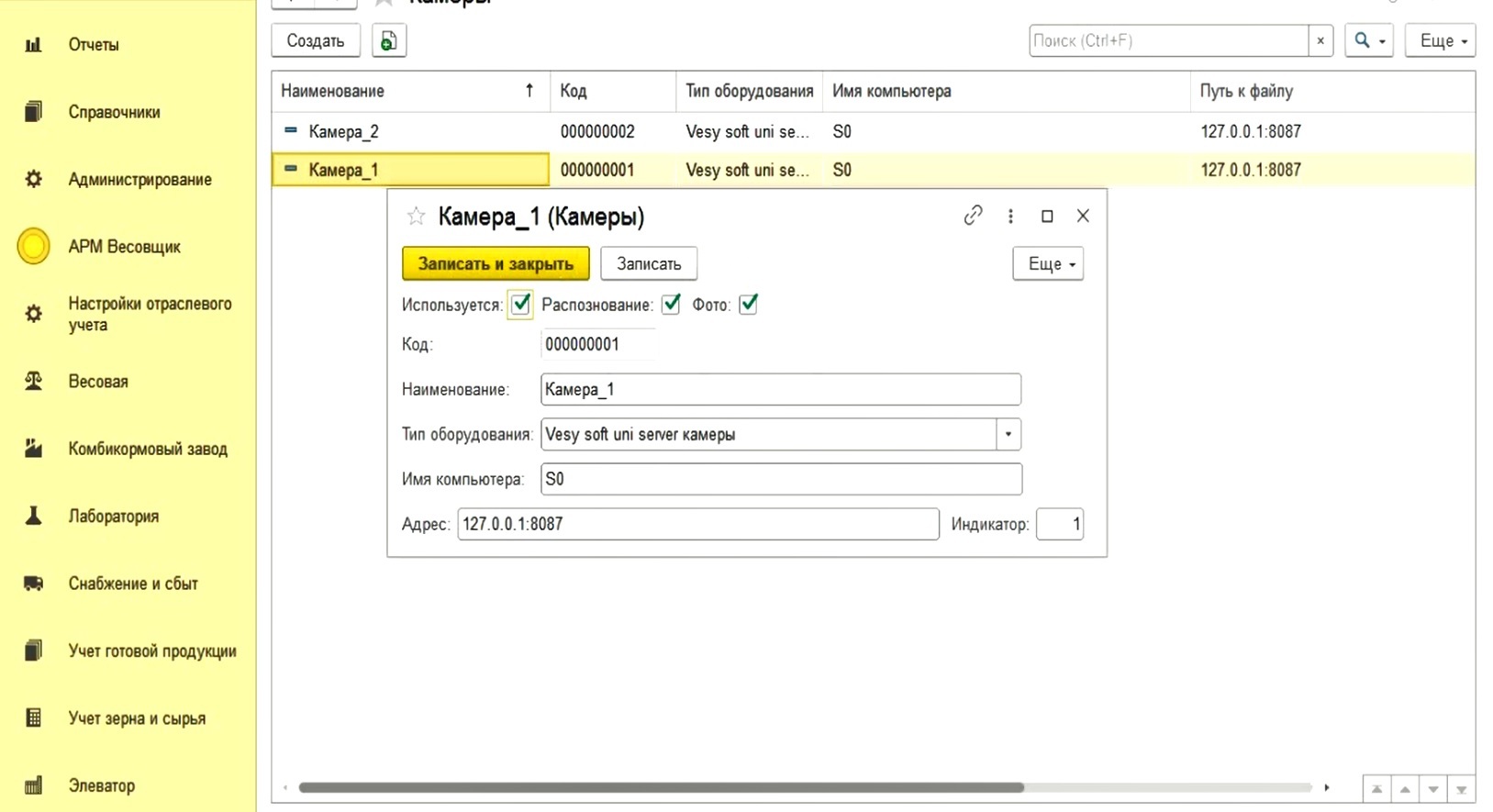Image resolution: width=1493 pixels, height=812 pixels.
Task: Click the Имя компьютера column header
Action: pyautogui.click(x=1007, y=91)
